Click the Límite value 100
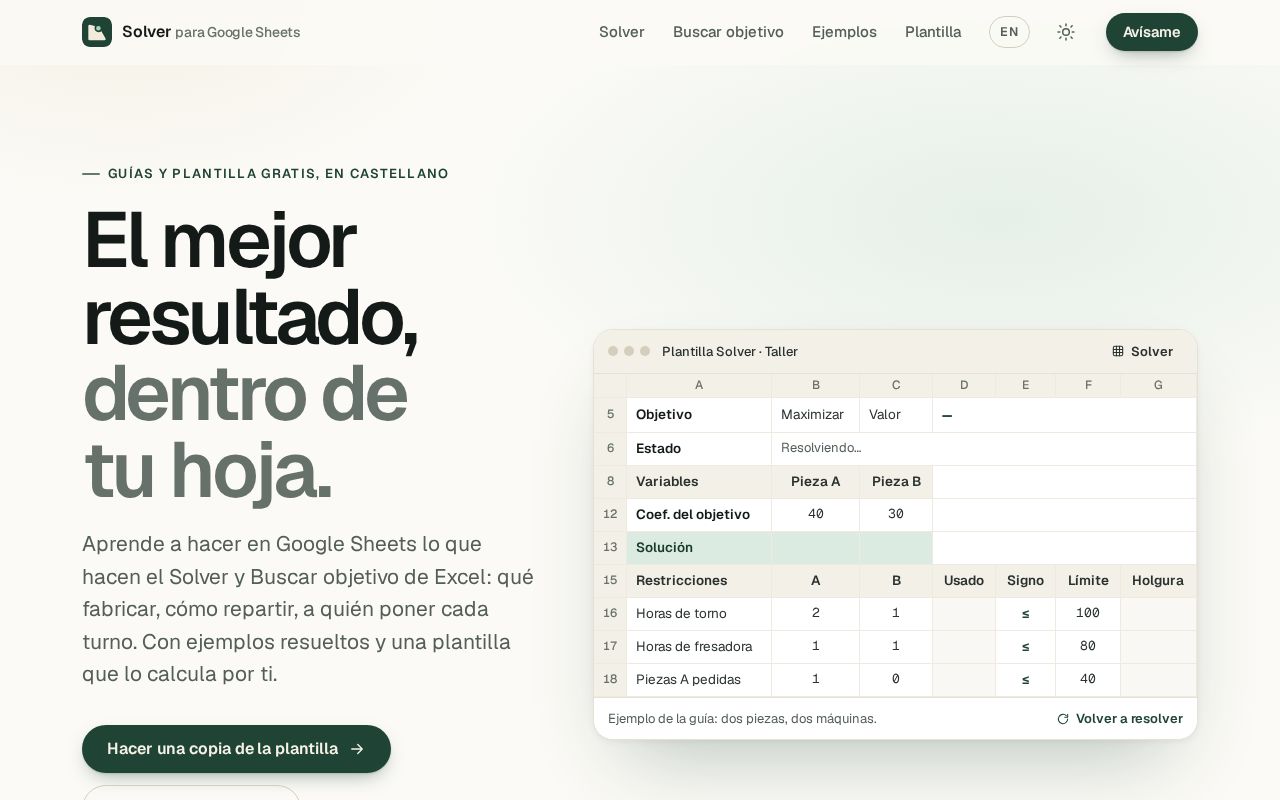Viewport: 1280px width, 800px height. click(1088, 613)
